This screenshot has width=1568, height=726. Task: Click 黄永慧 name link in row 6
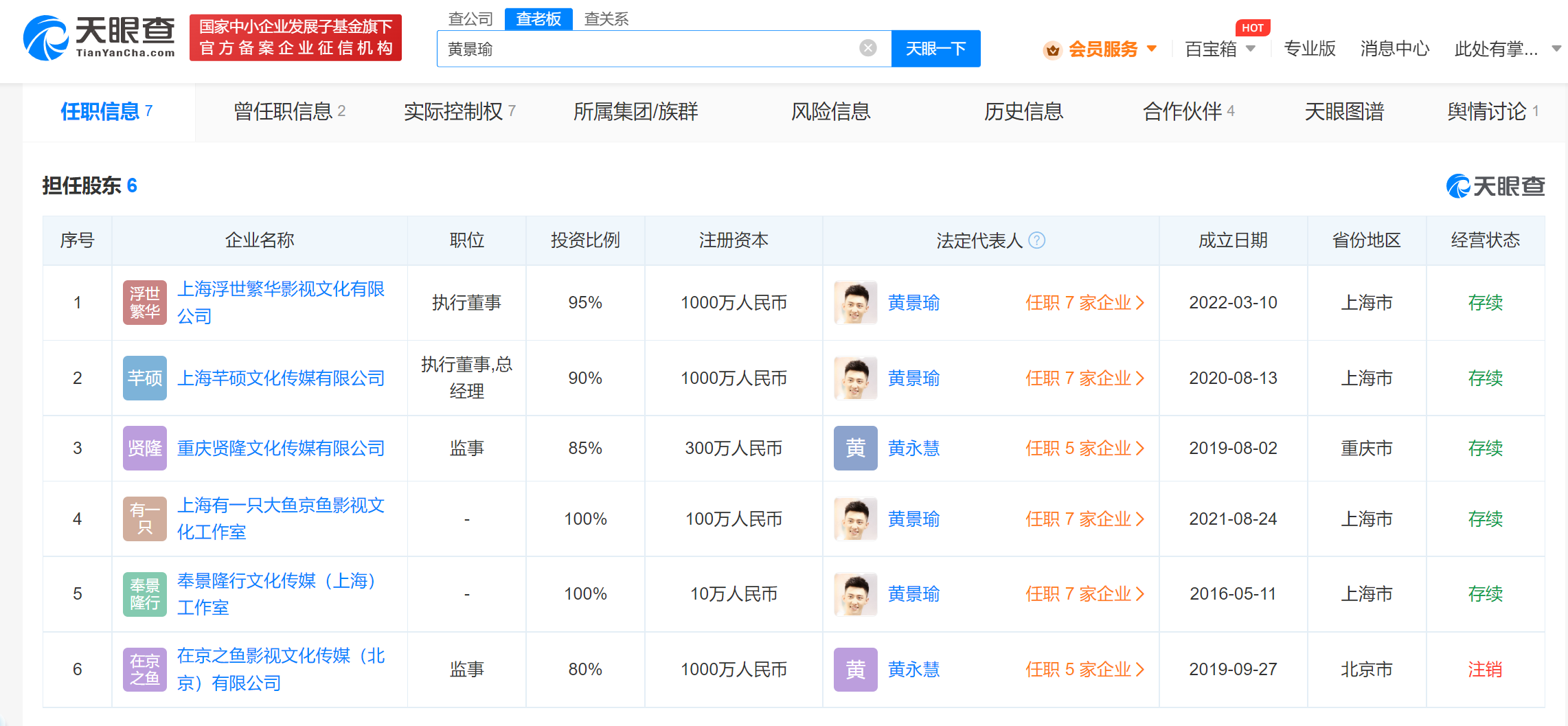click(x=913, y=670)
